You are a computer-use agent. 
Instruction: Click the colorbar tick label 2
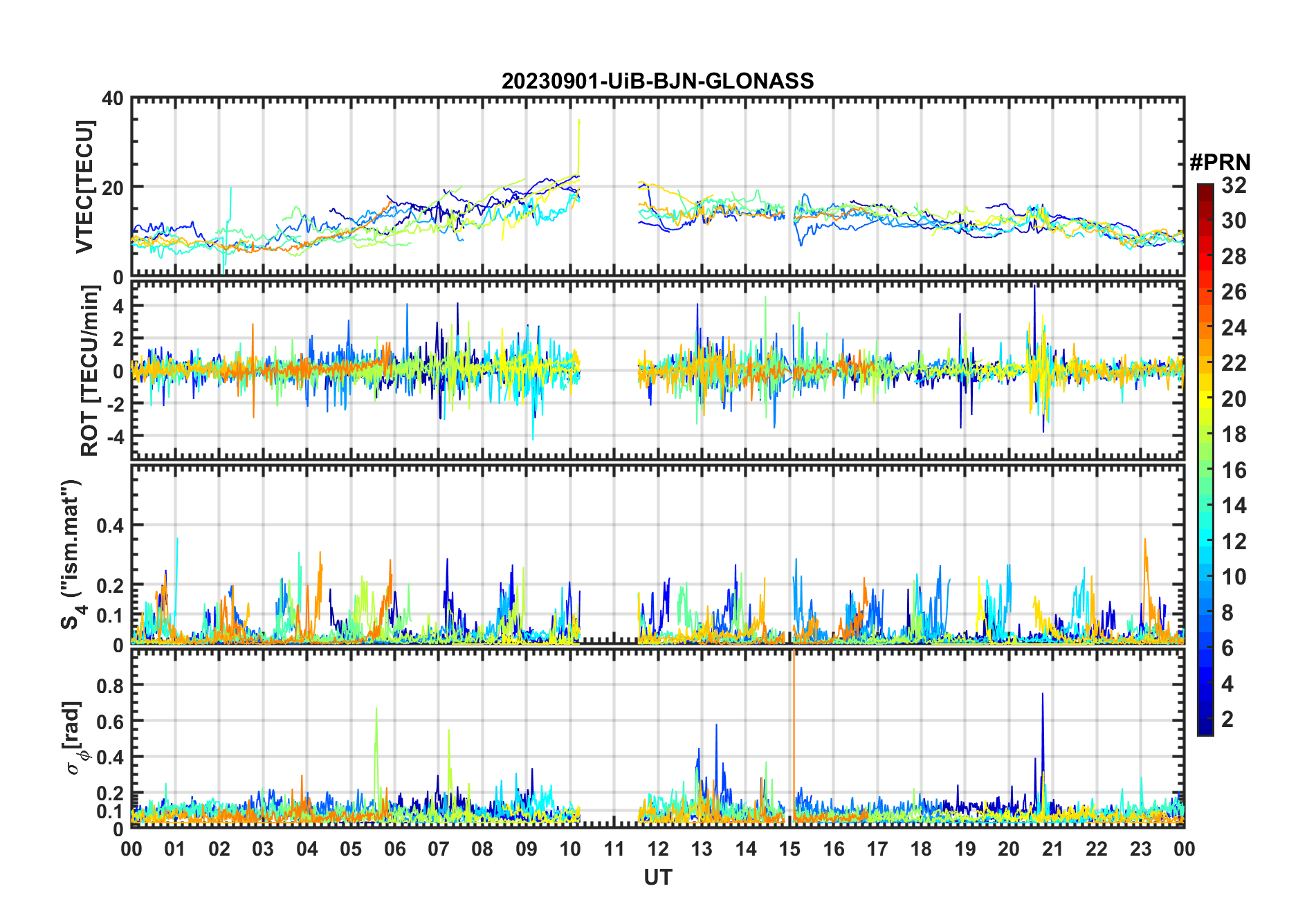click(1227, 719)
